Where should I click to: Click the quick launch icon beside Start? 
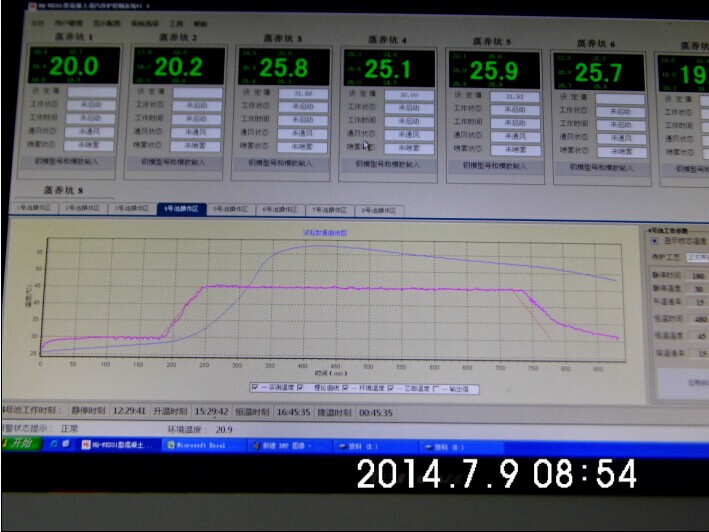[x=49, y=444]
